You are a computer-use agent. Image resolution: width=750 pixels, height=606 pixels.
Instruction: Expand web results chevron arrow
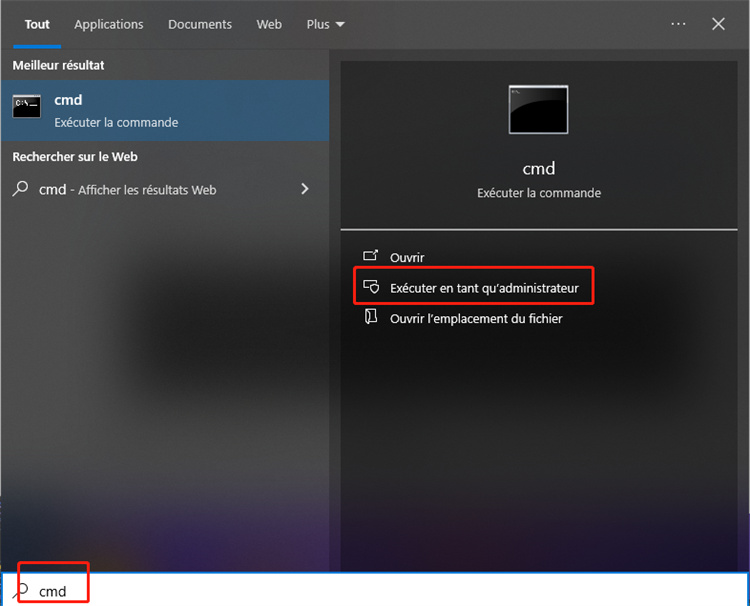pyautogui.click(x=305, y=189)
